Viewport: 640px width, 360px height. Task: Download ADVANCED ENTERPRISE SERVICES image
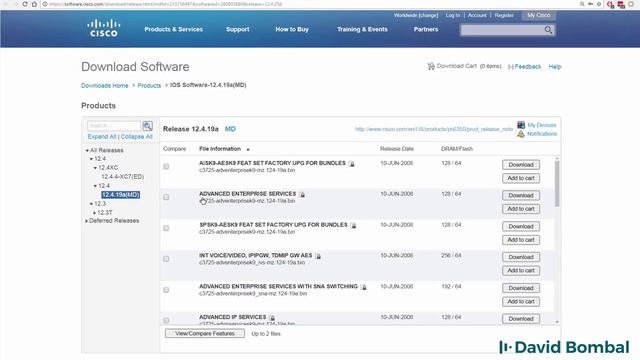point(521,195)
